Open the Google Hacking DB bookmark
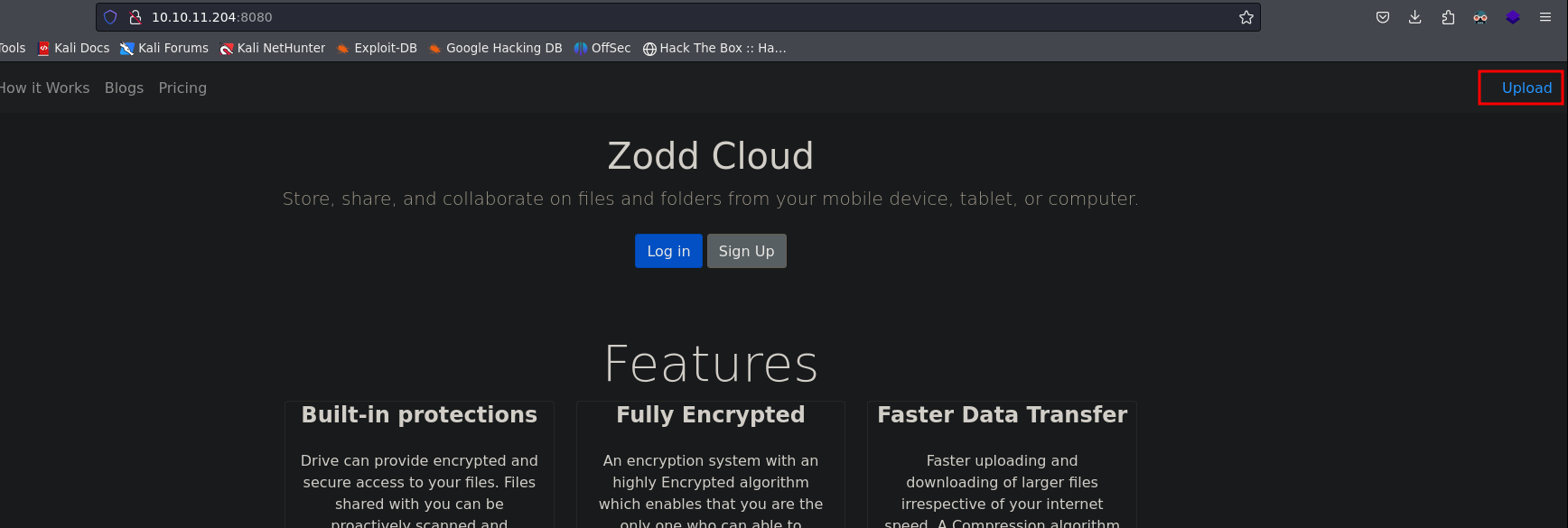Viewport: 1568px width, 528px height. 495,48
